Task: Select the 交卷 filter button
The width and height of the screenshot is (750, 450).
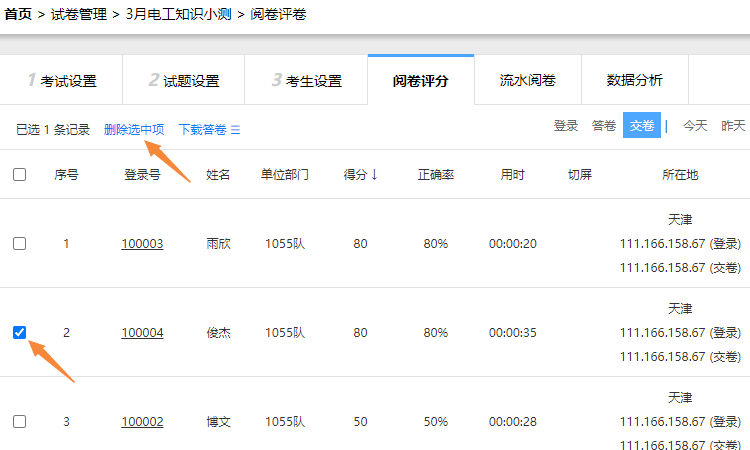Action: pyautogui.click(x=642, y=125)
